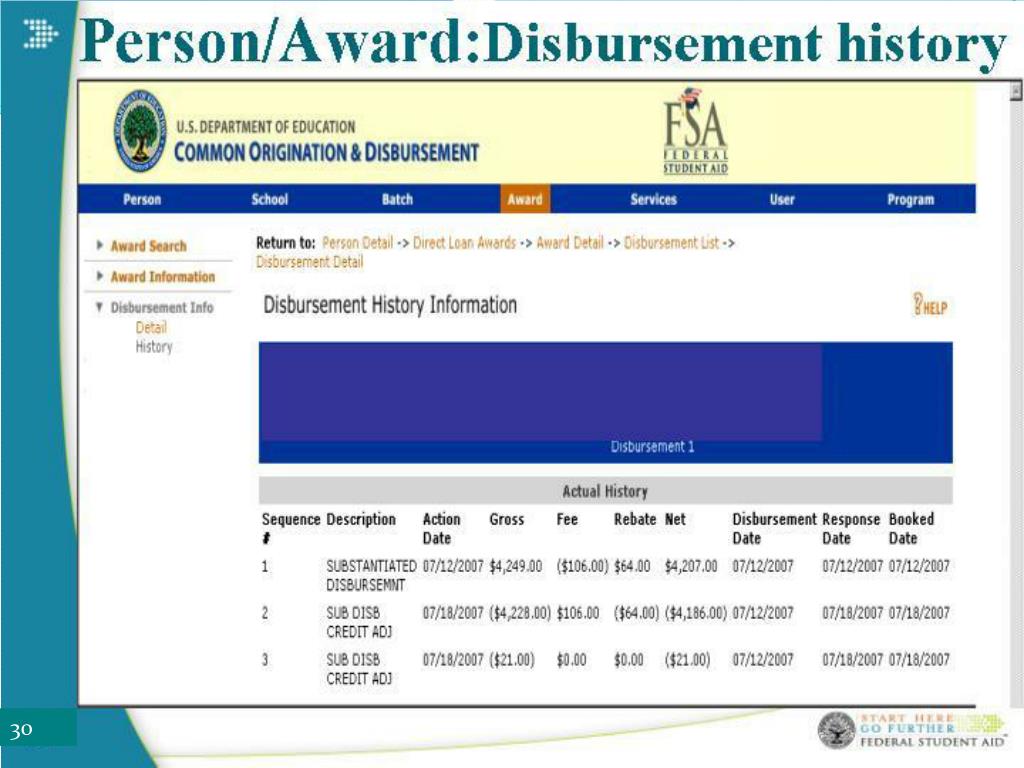Go to the User tab
Screen dimensions: 1024x768
pyautogui.click(x=782, y=199)
